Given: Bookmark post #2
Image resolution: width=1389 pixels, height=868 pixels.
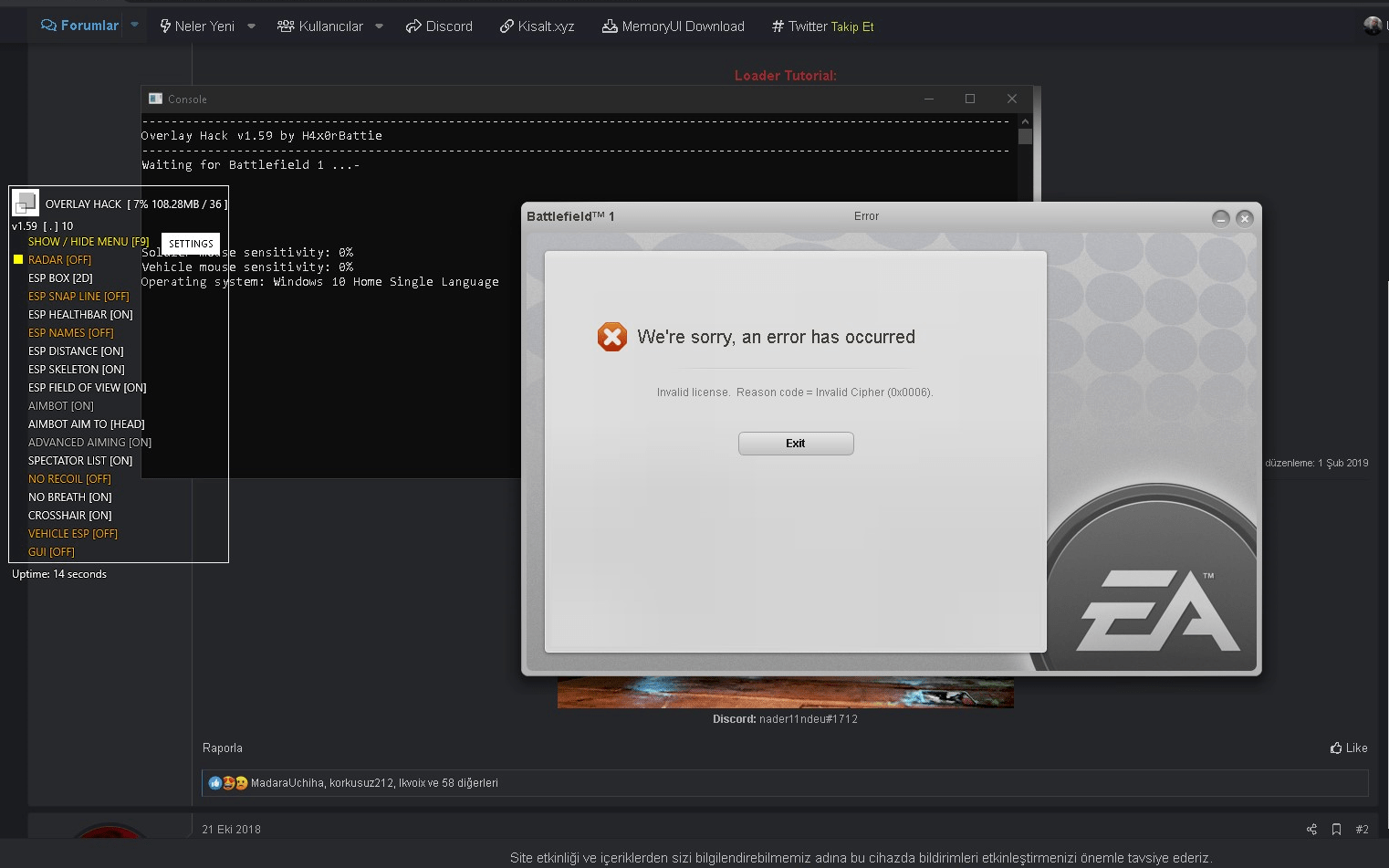Looking at the screenshot, I should (x=1336, y=830).
